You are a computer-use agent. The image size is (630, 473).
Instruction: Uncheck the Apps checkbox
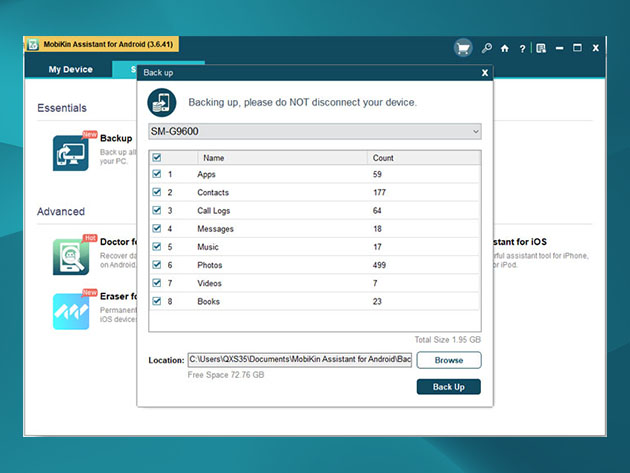click(157, 174)
